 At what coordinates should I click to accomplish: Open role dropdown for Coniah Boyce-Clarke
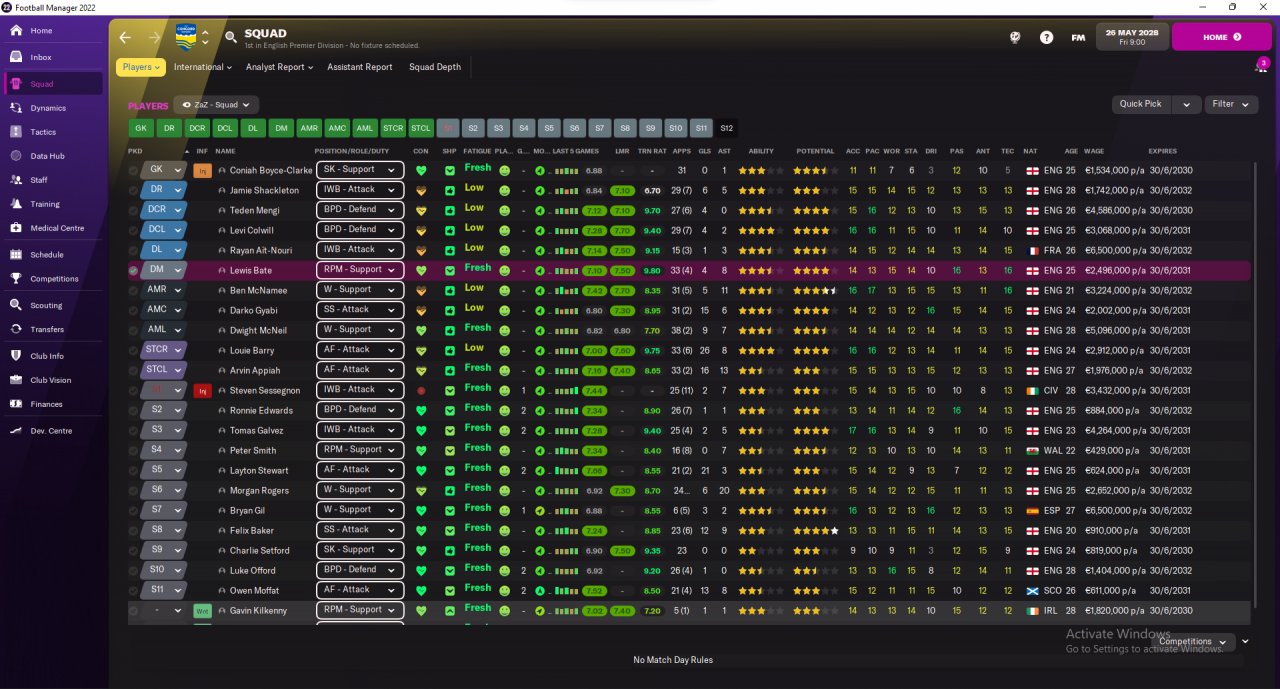(x=360, y=170)
